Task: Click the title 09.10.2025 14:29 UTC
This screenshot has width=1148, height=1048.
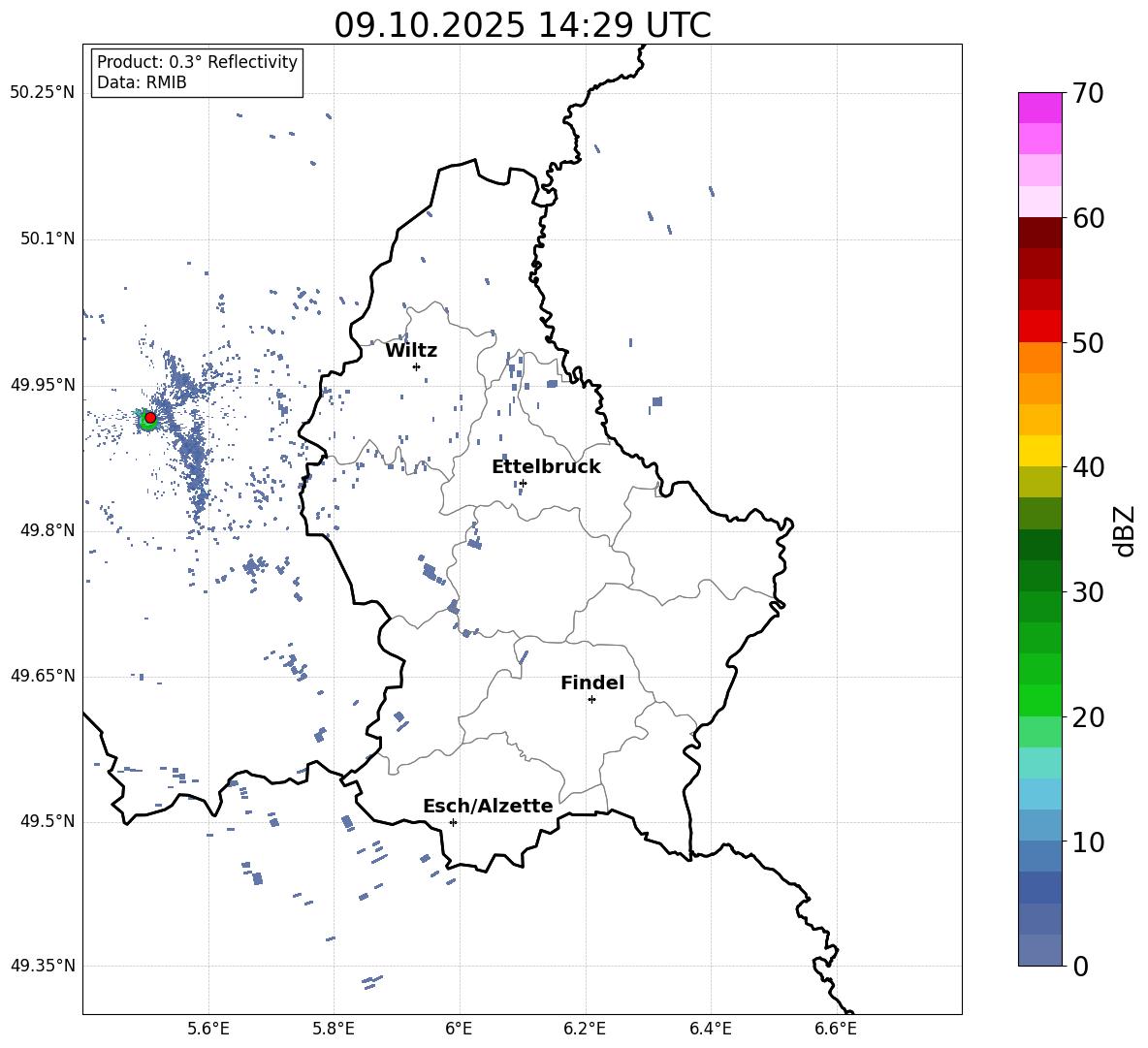Action: click(523, 25)
